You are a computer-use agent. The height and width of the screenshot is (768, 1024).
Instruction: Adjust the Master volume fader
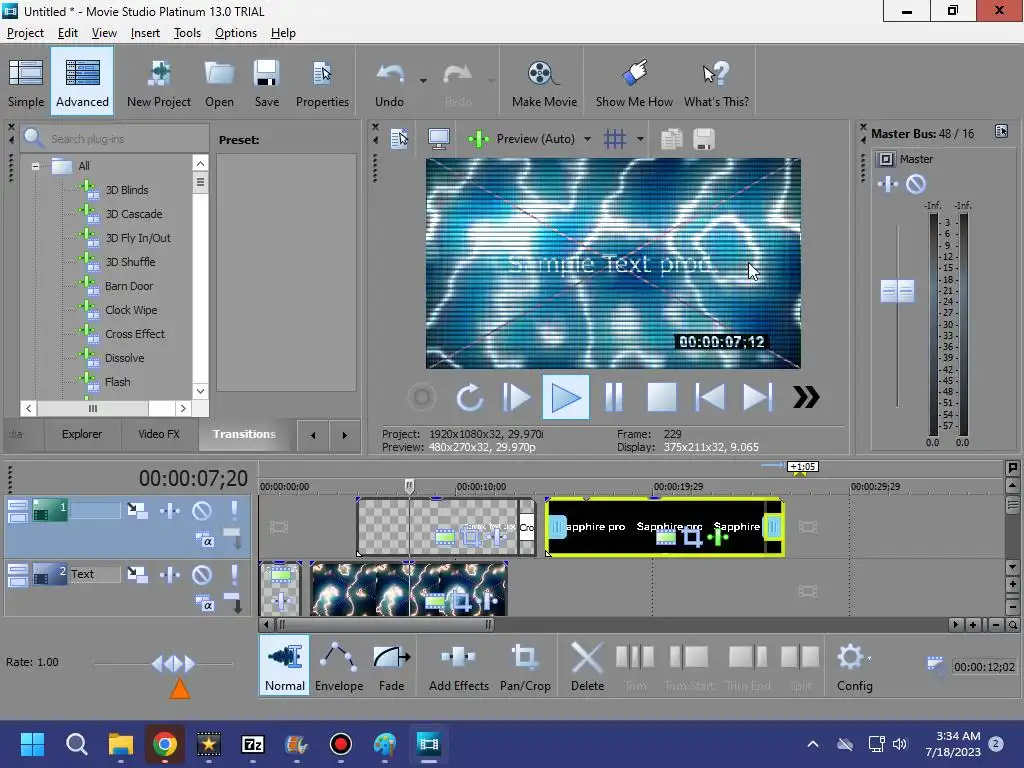tap(897, 291)
